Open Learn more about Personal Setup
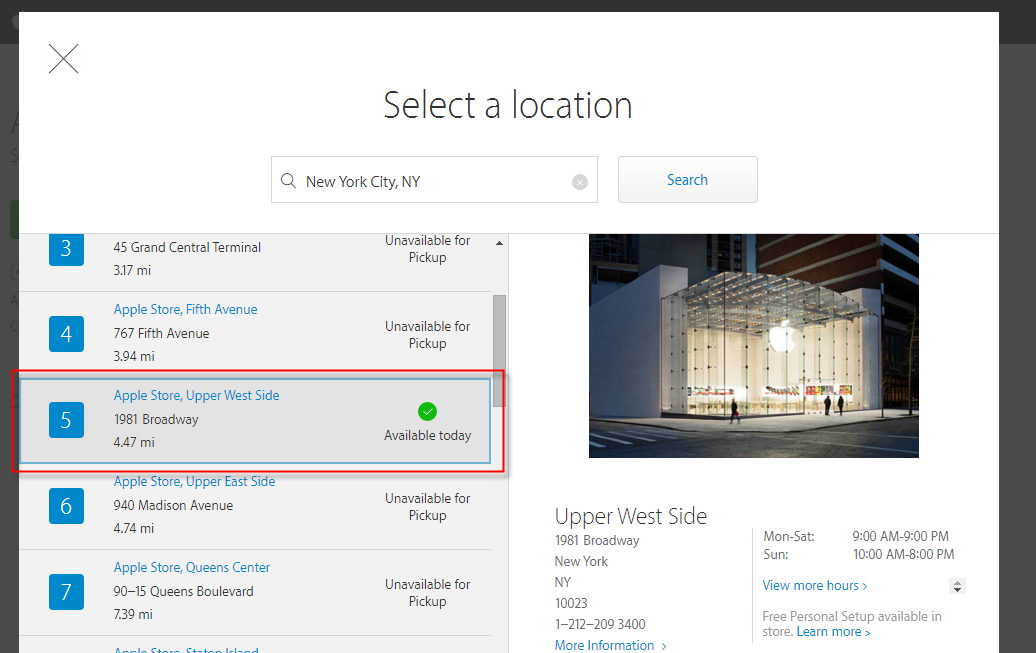Viewport: 1036px width, 653px height. 833,632
